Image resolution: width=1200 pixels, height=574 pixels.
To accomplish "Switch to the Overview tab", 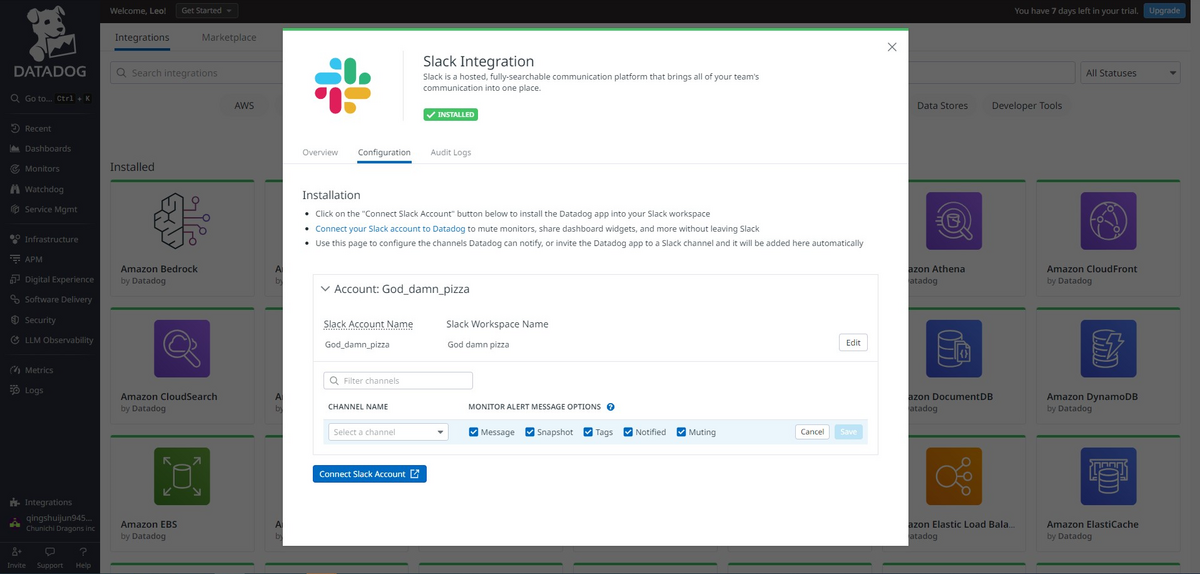I will (320, 152).
